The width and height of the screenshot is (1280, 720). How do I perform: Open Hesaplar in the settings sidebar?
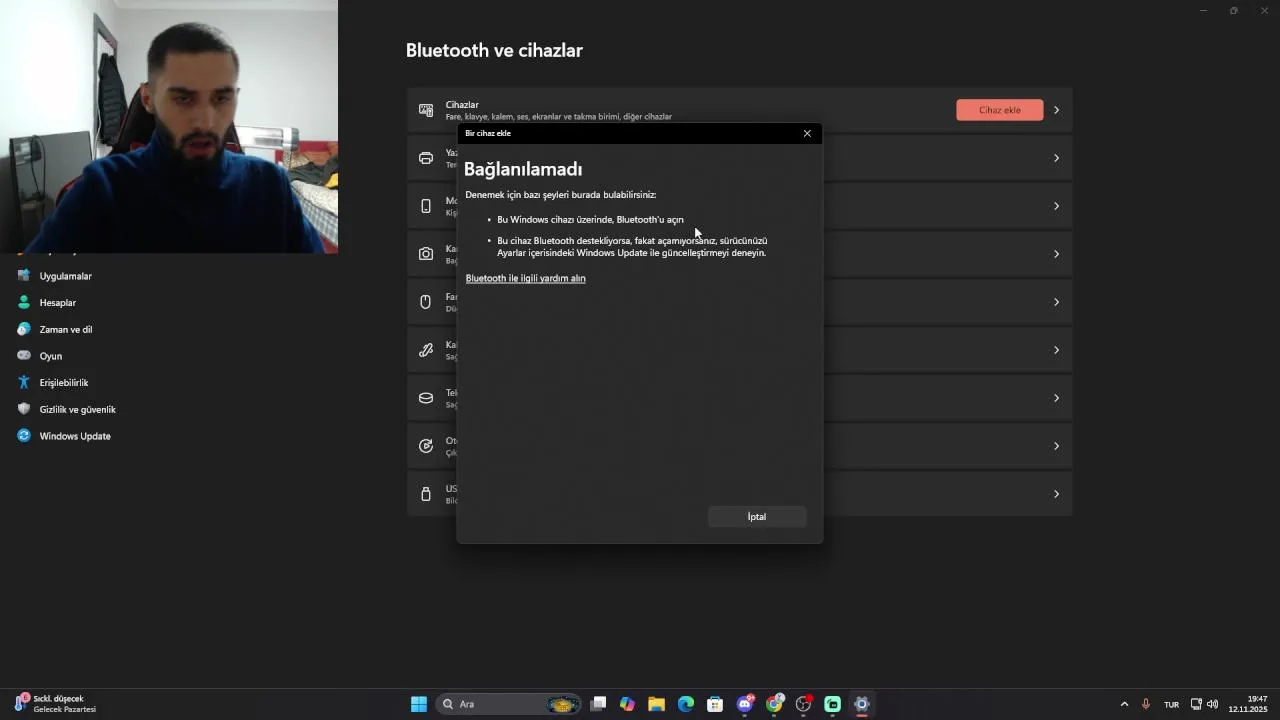coord(57,303)
